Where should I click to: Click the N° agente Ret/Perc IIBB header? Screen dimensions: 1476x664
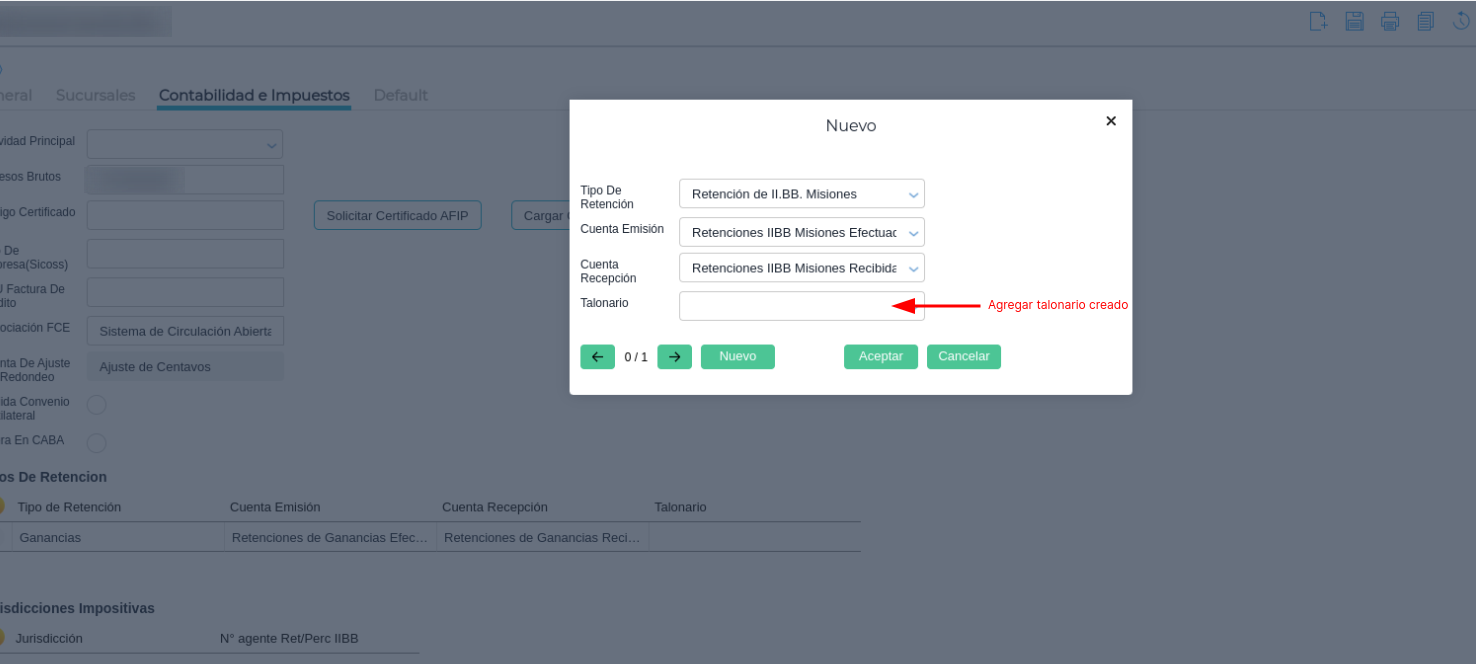(289, 638)
